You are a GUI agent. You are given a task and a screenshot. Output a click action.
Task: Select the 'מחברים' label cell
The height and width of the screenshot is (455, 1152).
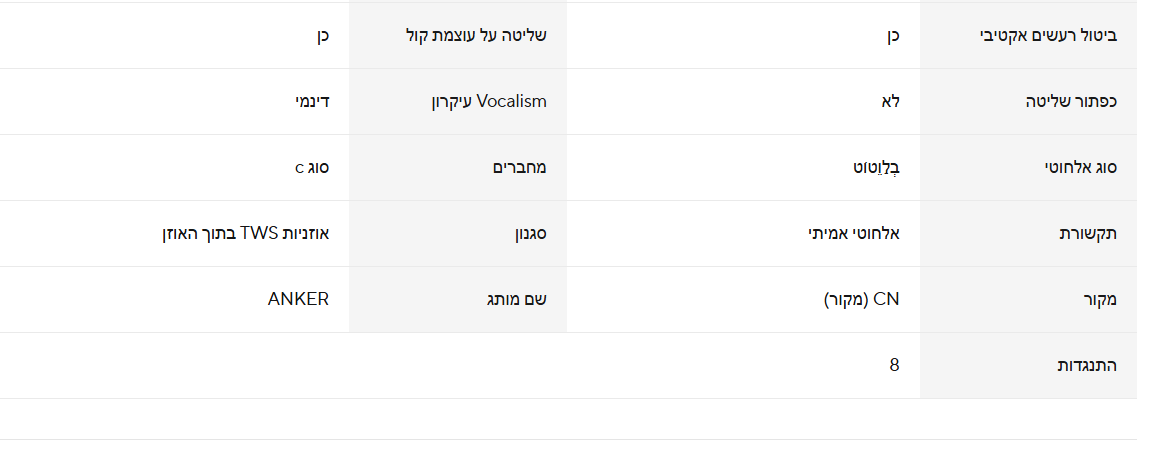coord(520,168)
